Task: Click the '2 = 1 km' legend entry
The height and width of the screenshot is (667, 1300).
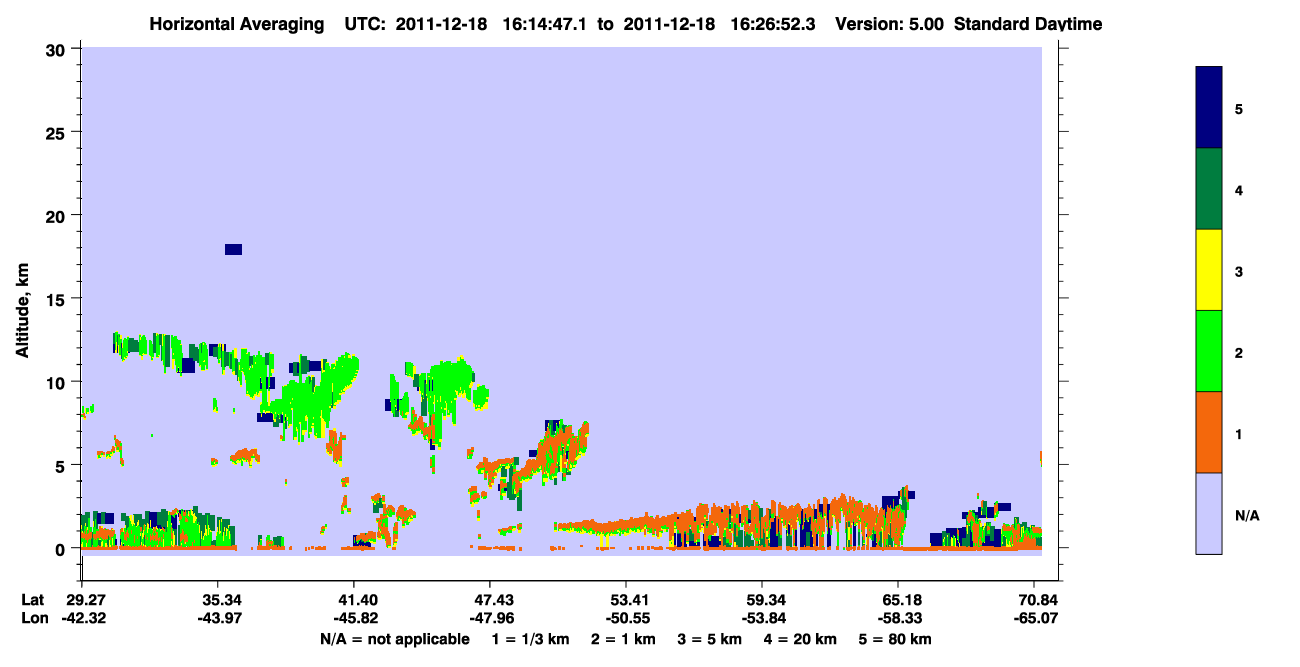Action: coord(625,639)
